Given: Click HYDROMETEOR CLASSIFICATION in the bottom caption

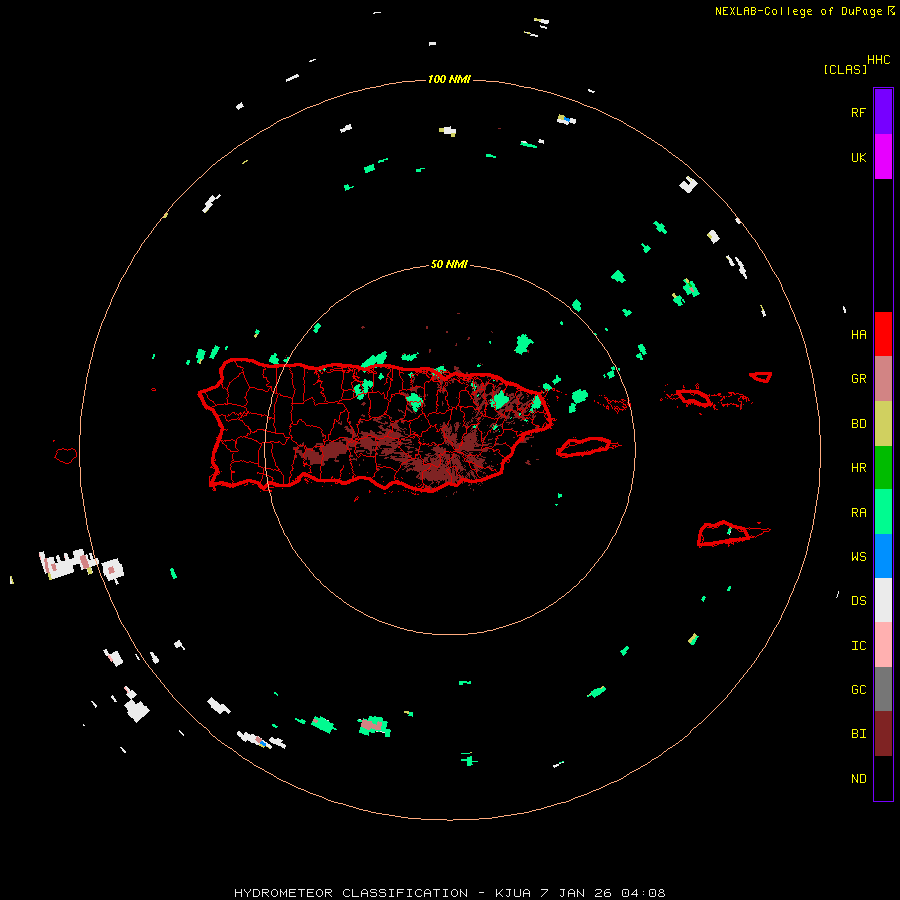Looking at the screenshot, I should (x=351, y=893).
